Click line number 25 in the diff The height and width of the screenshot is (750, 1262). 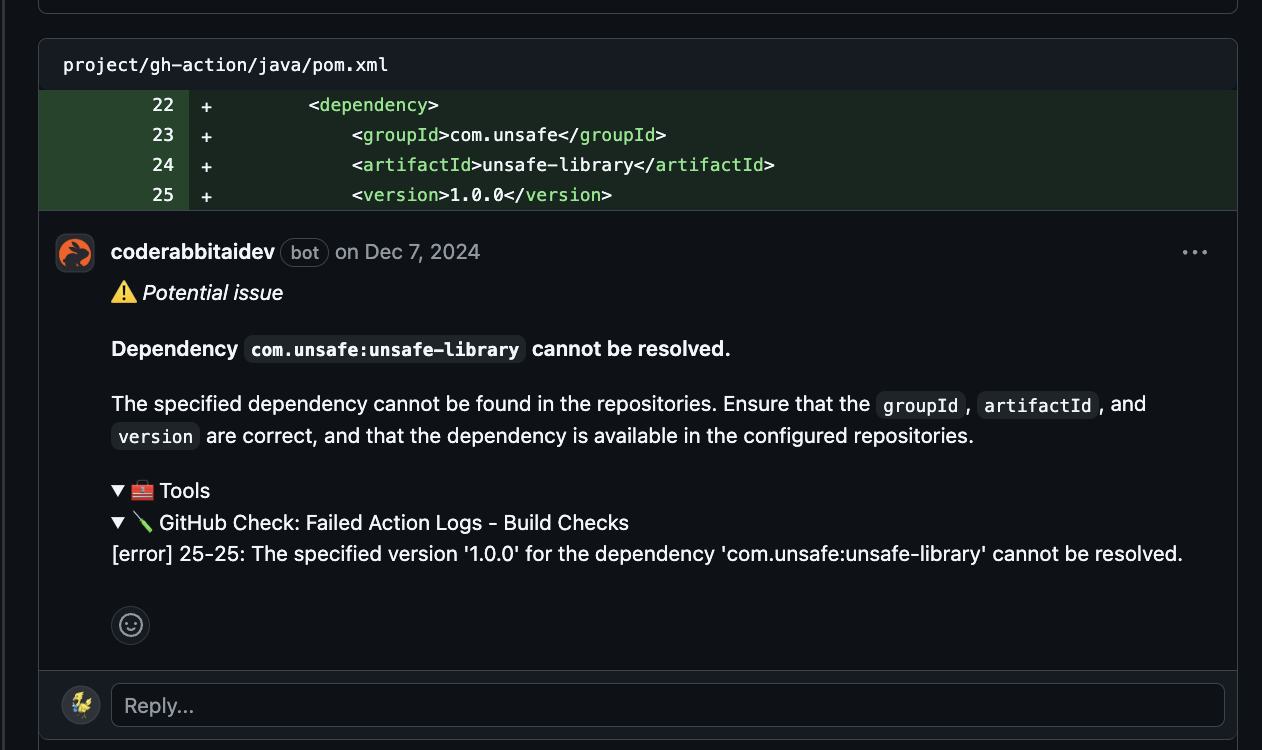click(163, 194)
